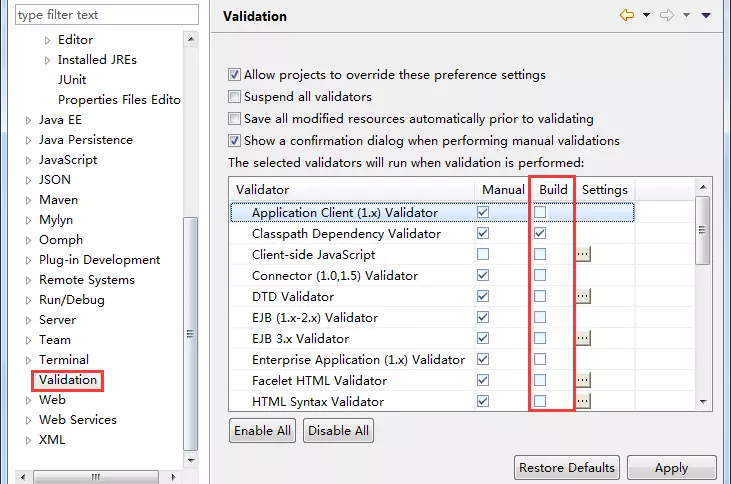
Task: Click the Back navigation arrow icon
Action: click(x=627, y=16)
